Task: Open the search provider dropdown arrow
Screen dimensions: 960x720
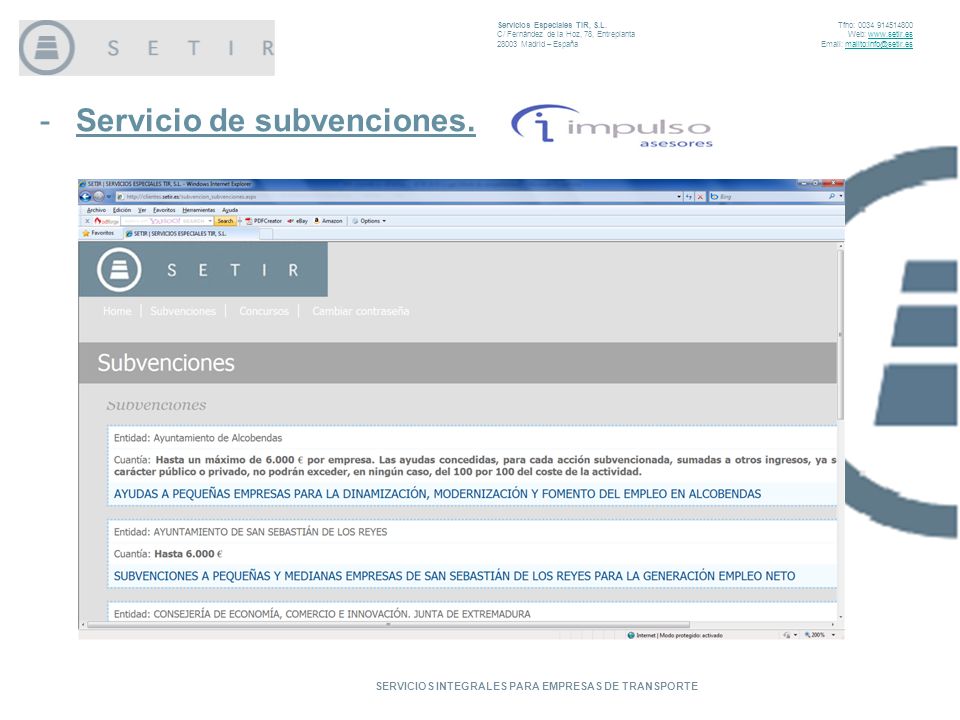Action: click(841, 197)
